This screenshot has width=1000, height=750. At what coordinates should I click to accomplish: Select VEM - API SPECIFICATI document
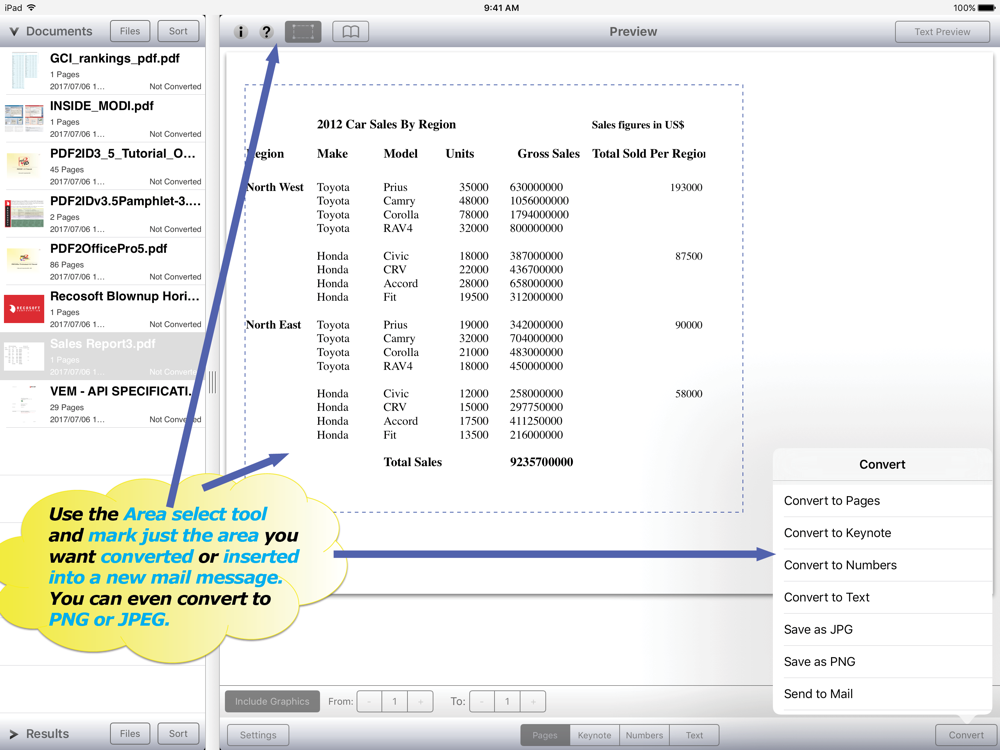coord(103,404)
